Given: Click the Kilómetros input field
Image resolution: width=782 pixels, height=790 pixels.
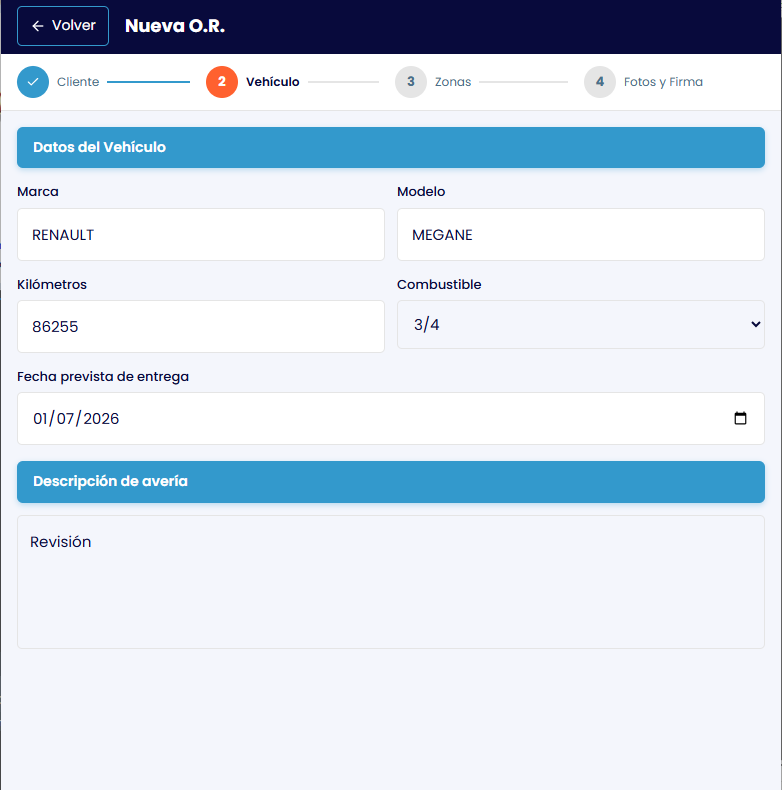Looking at the screenshot, I should pyautogui.click(x=201, y=326).
